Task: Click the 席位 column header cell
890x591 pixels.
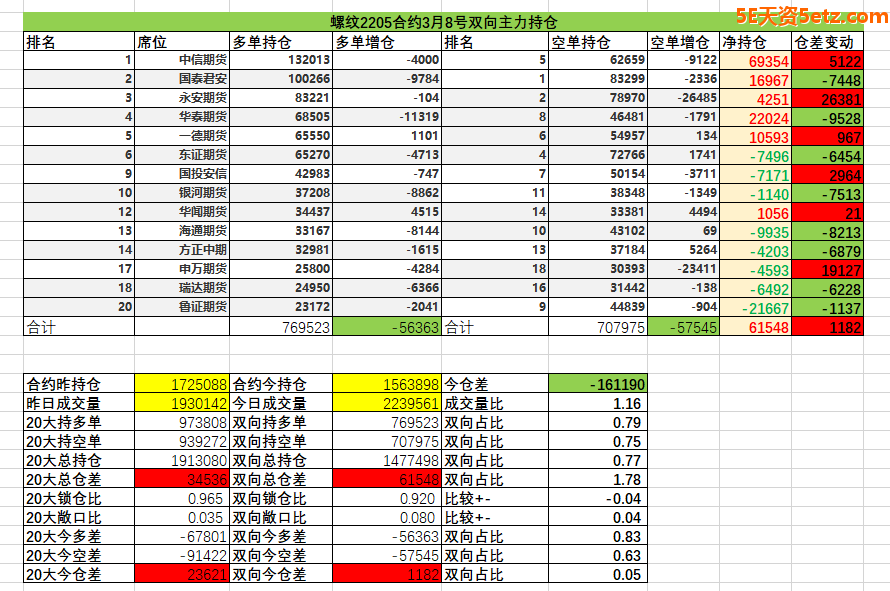Action: 181,42
